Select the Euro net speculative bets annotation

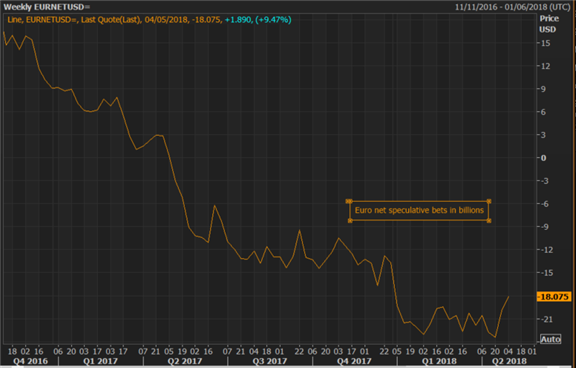(419, 210)
